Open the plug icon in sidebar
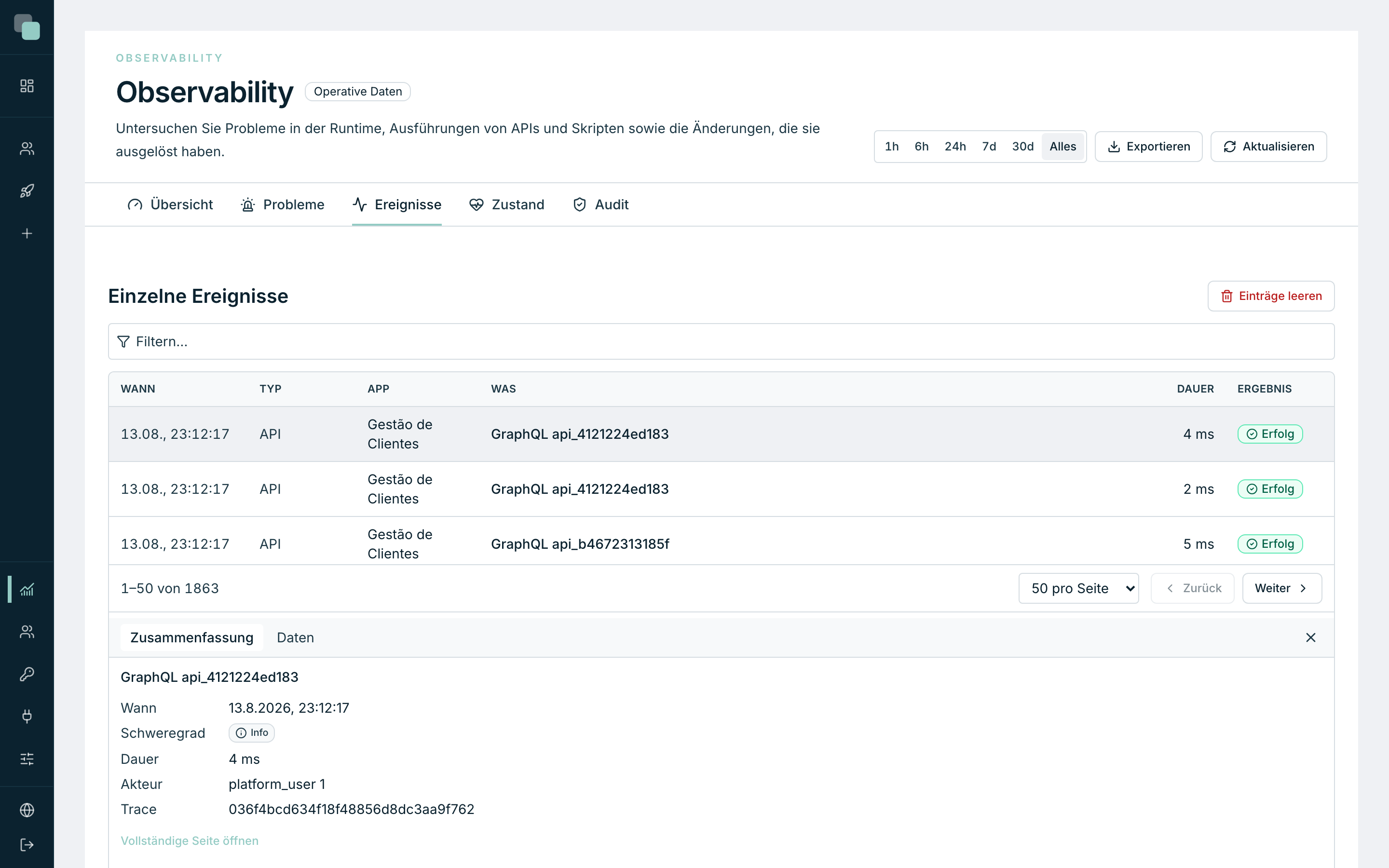The image size is (1389, 868). [27, 717]
